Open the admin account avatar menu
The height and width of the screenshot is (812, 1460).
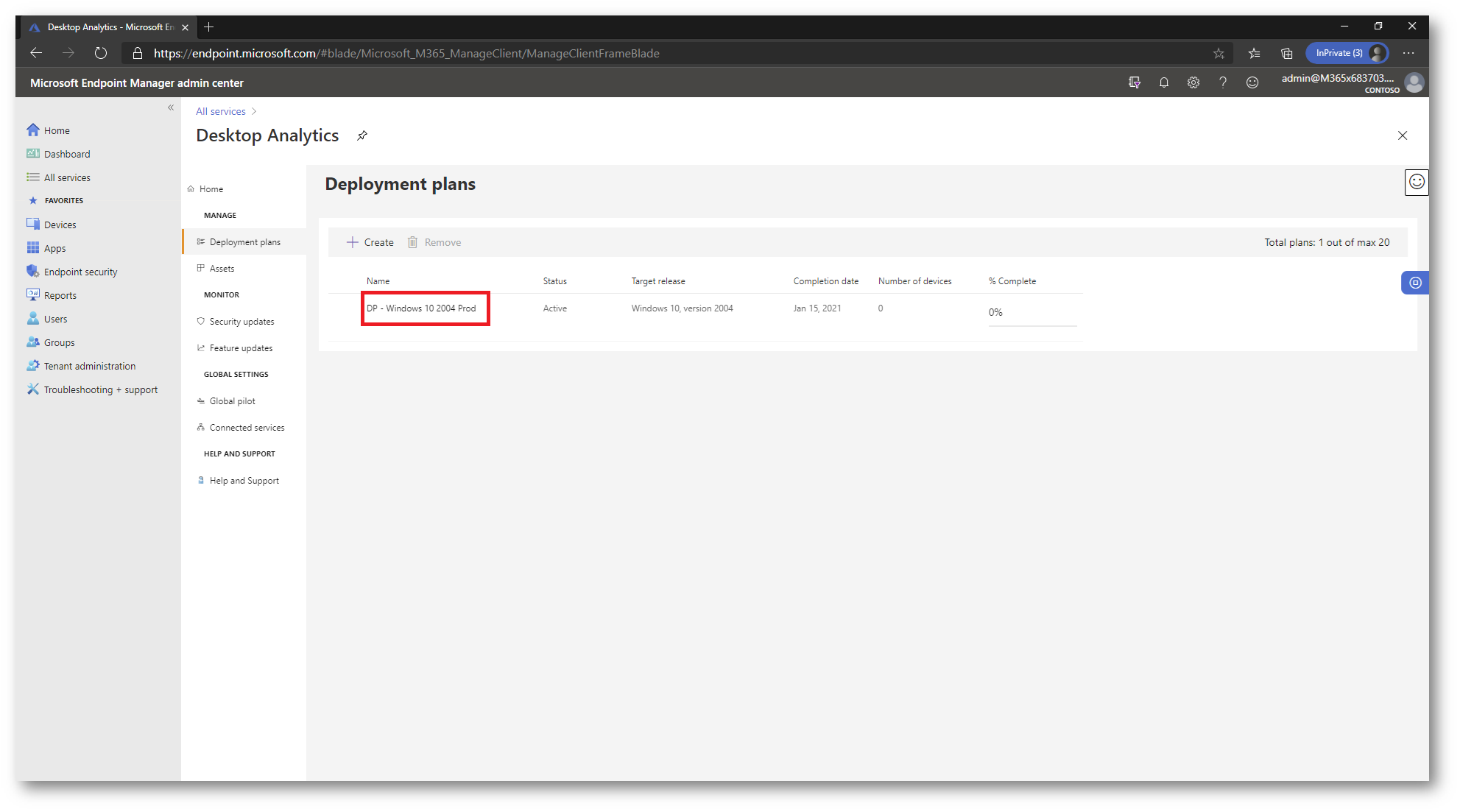click(x=1414, y=82)
